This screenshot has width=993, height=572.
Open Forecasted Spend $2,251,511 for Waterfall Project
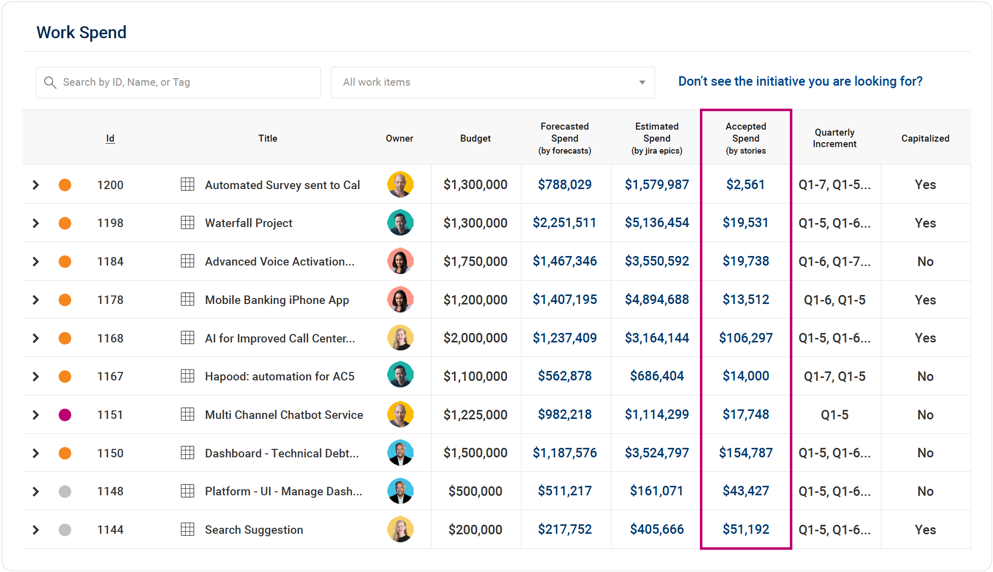tap(564, 223)
